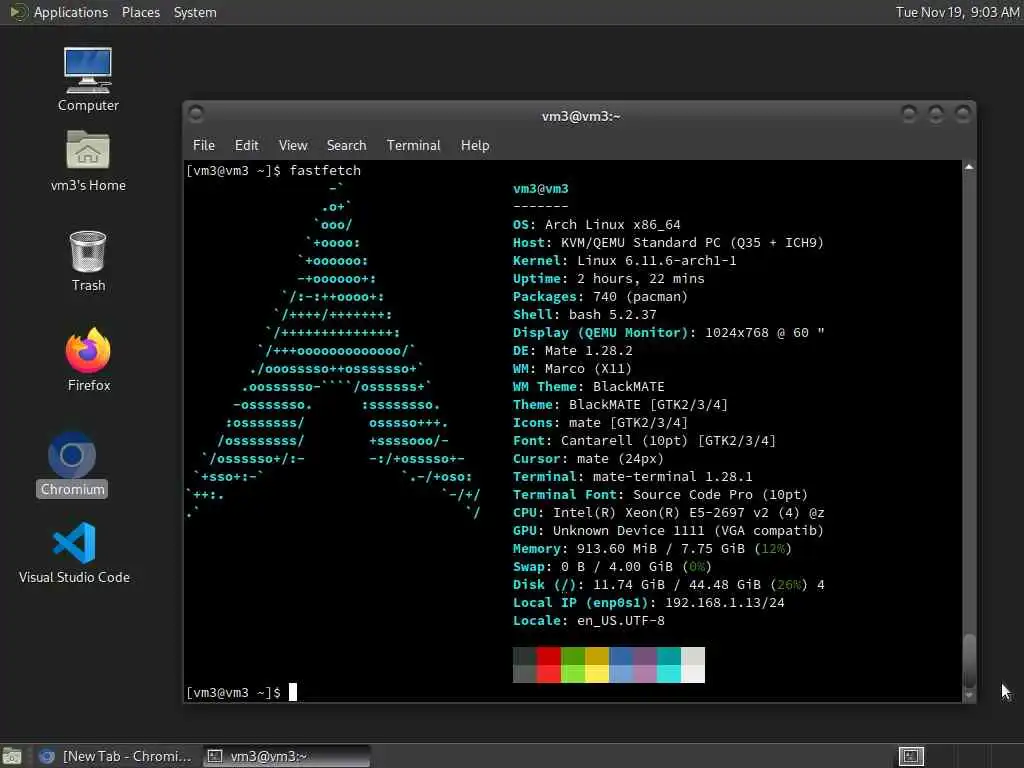Switch to the New Tab - Chromium taskbar window
Screen dimensions: 1024x768
(x=116, y=756)
